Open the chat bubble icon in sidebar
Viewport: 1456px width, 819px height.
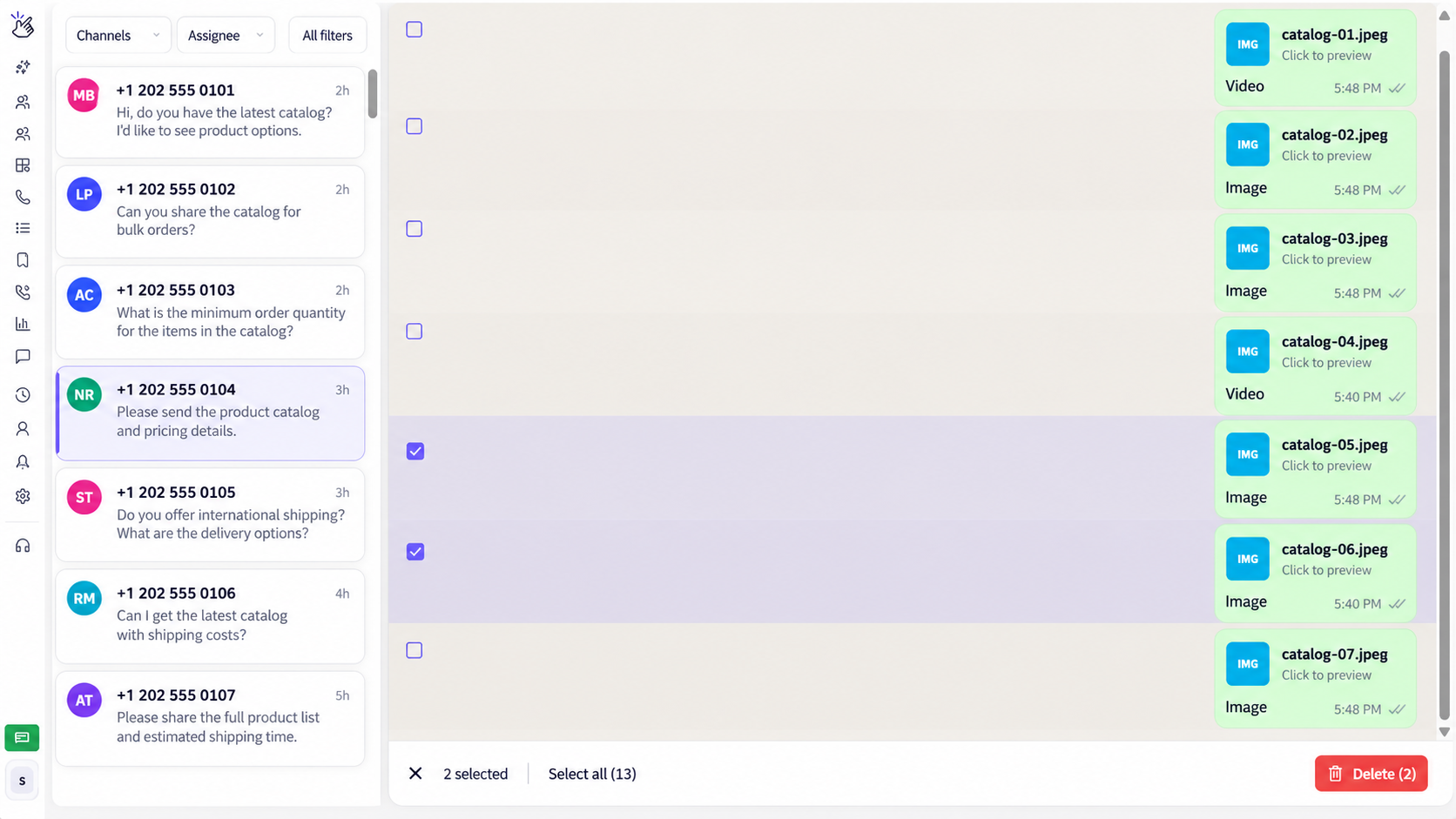coord(23,357)
